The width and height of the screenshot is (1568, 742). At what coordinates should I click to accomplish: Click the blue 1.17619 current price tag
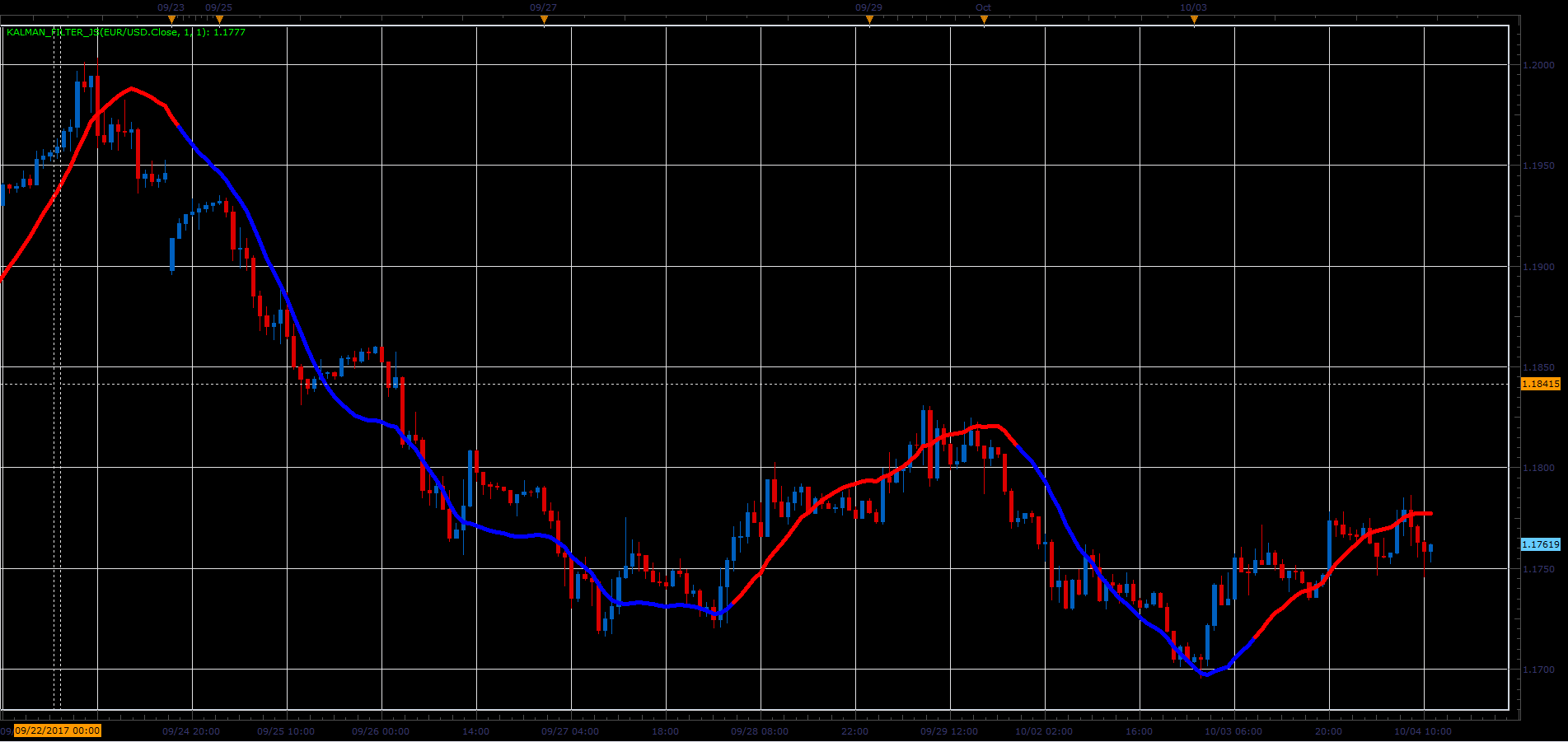tap(1540, 544)
